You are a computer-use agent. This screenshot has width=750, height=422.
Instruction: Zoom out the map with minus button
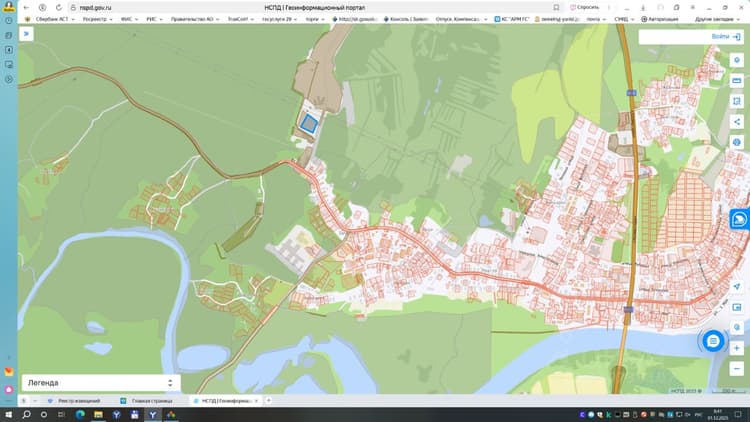[737, 368]
